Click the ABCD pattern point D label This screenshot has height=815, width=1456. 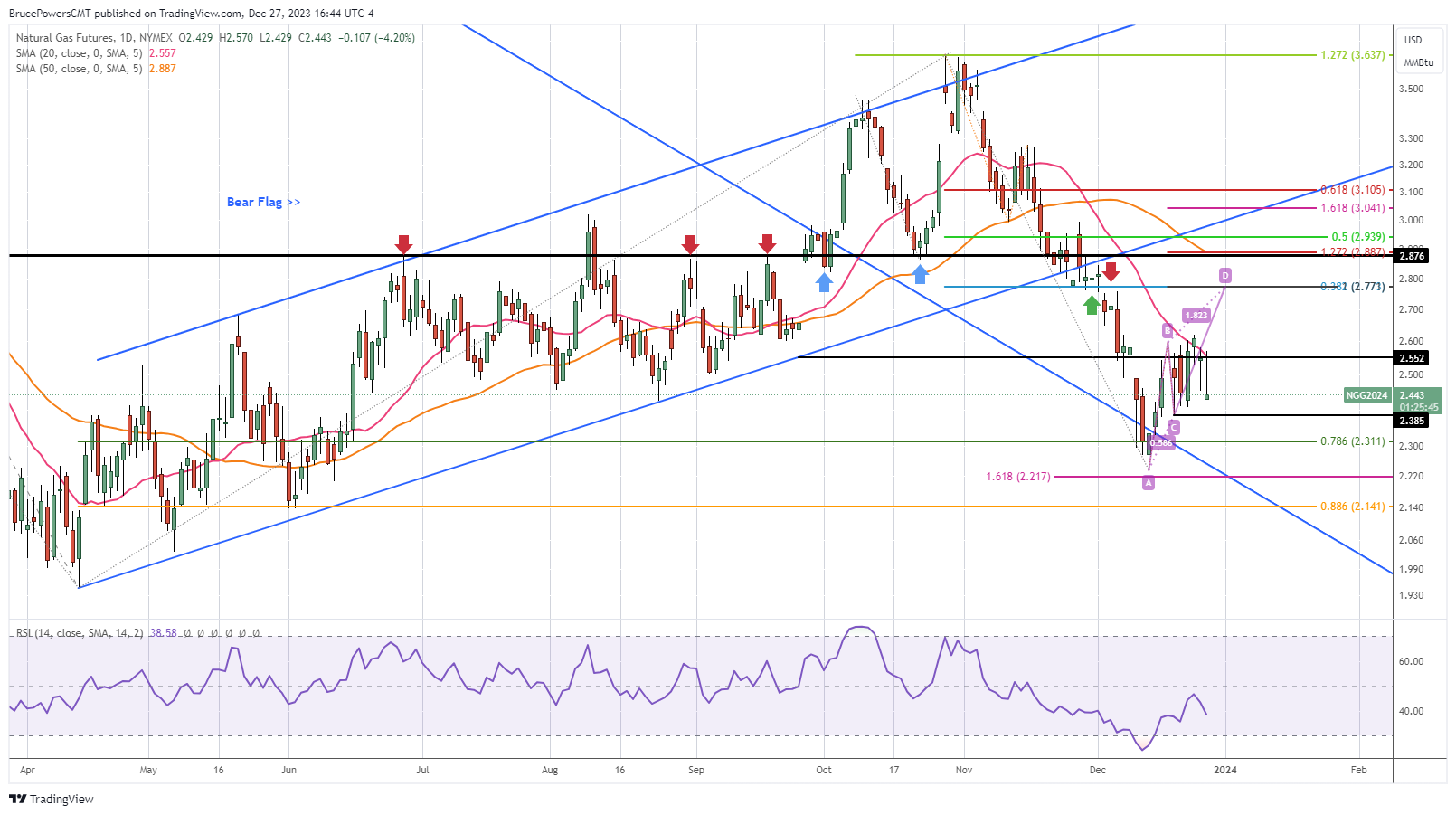(1225, 275)
